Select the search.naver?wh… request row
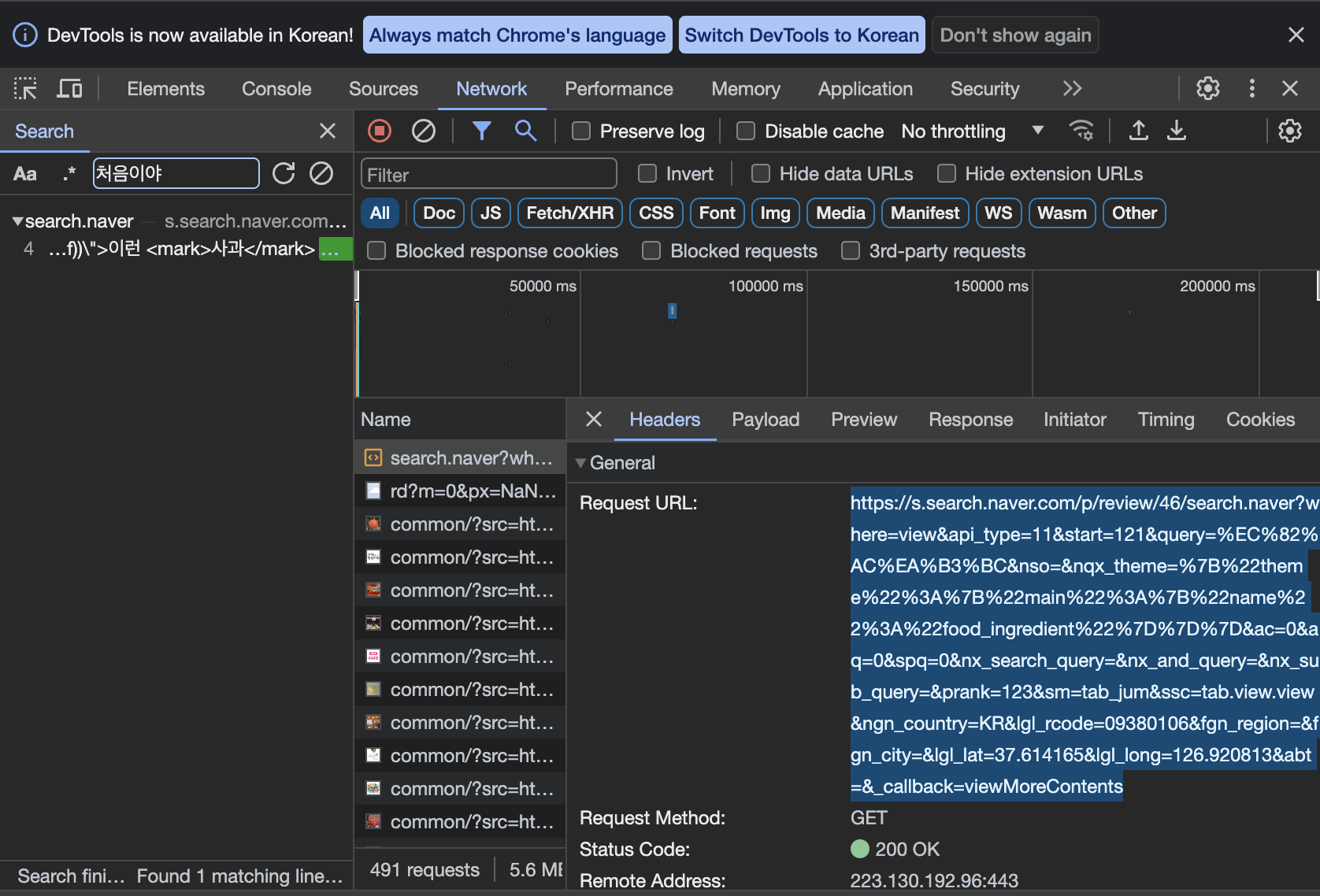Image resolution: width=1320 pixels, height=896 pixels. click(x=460, y=458)
